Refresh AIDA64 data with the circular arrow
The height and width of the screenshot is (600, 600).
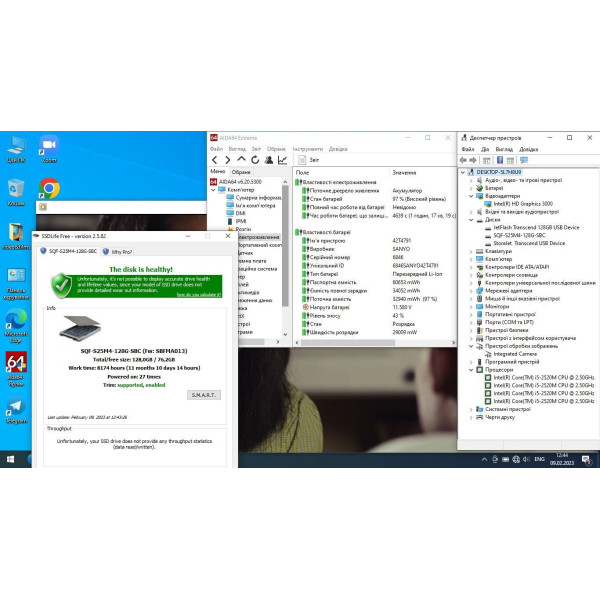[255, 160]
